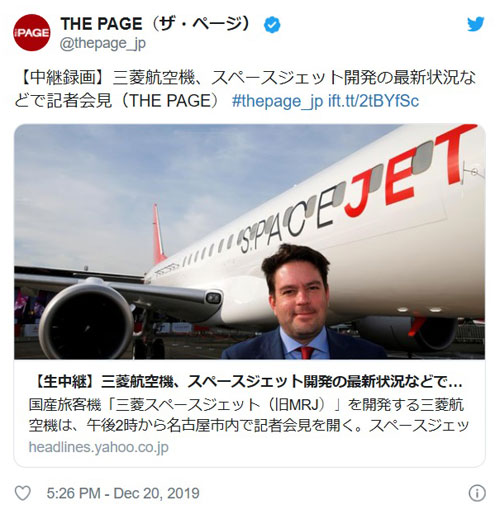This screenshot has height=510, width=500.
Task: Click the jet engine in the photo
Action: [86, 322]
